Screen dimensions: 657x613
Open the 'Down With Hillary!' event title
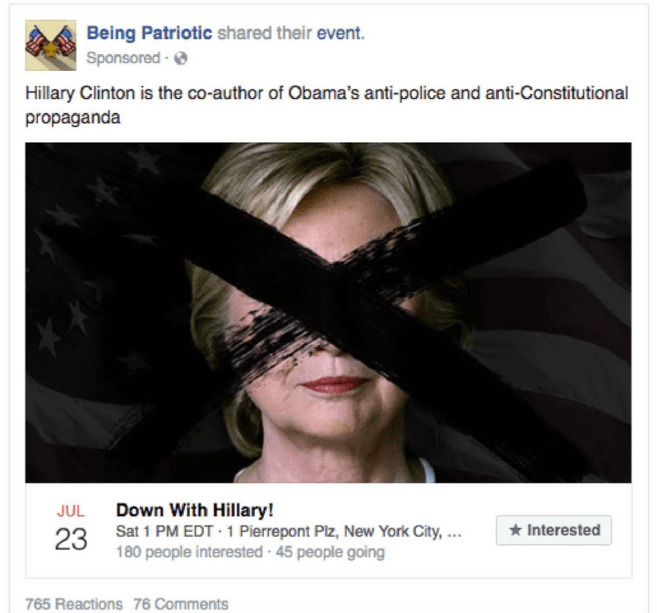pos(195,510)
